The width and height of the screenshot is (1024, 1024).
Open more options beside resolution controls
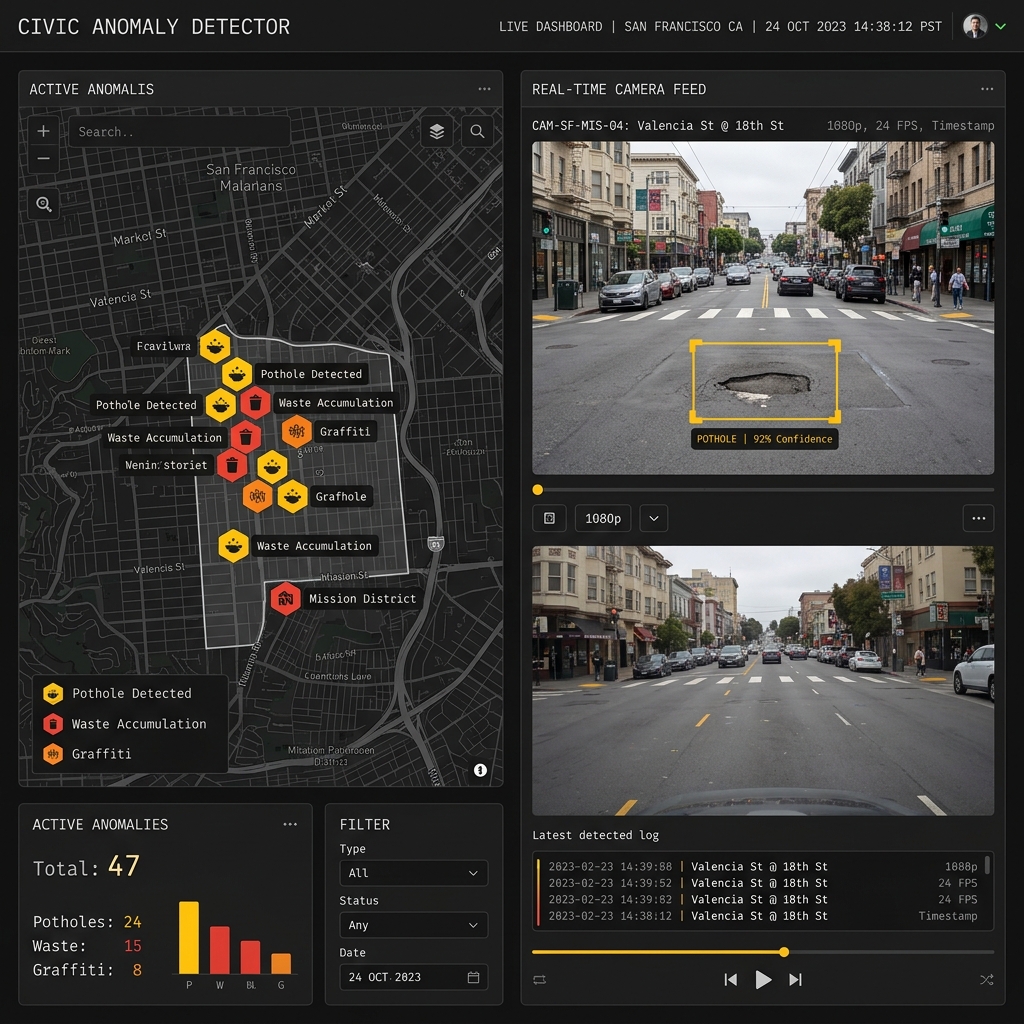[978, 518]
